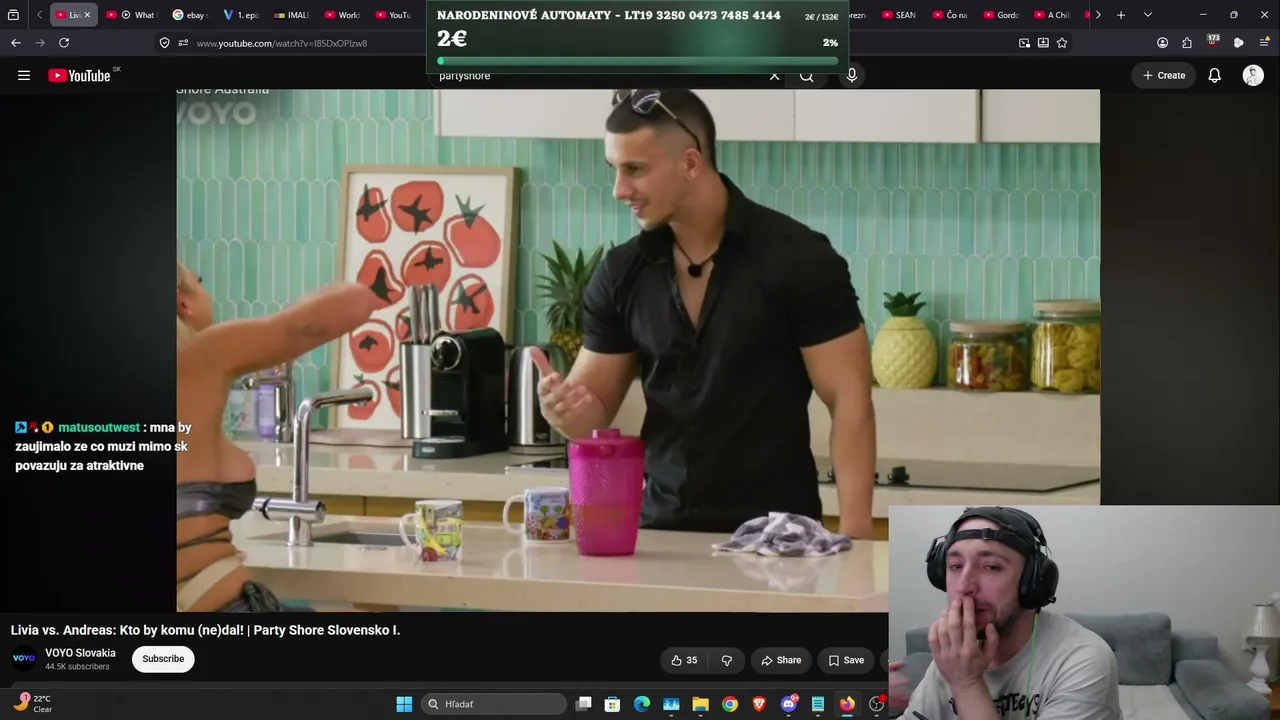Open site permissions icon in the address bar

183,43
